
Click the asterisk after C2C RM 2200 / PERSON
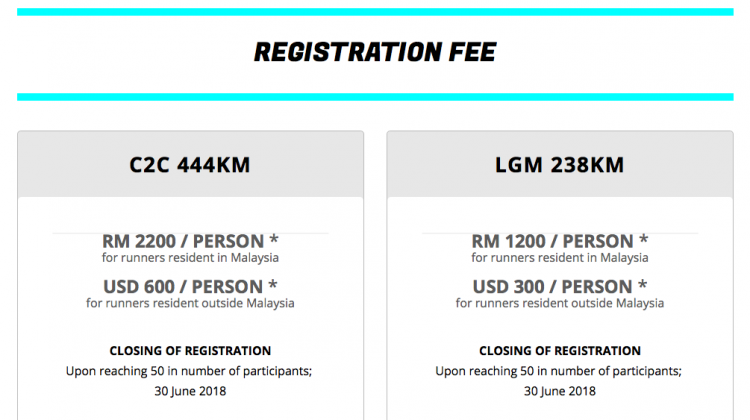coord(274,239)
